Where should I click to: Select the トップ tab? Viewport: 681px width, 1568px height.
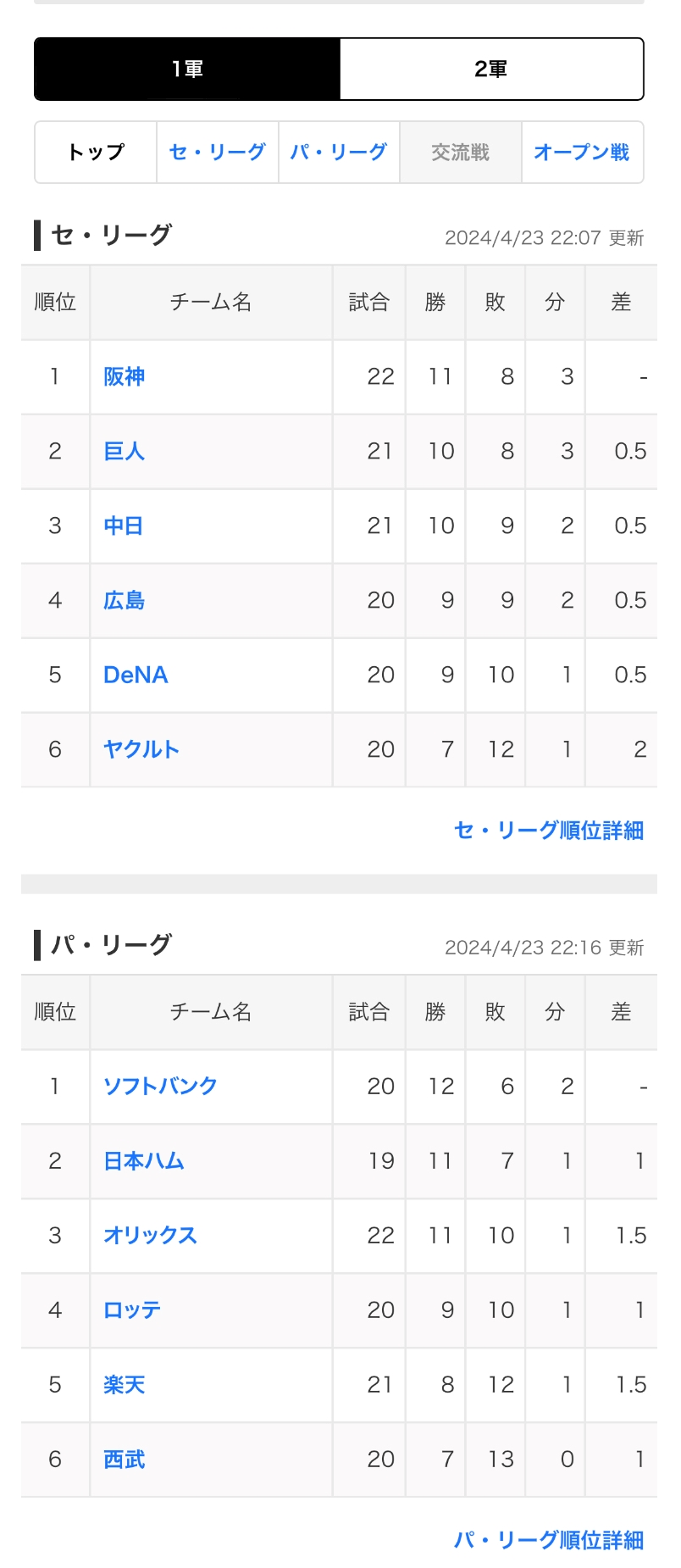coord(96,153)
